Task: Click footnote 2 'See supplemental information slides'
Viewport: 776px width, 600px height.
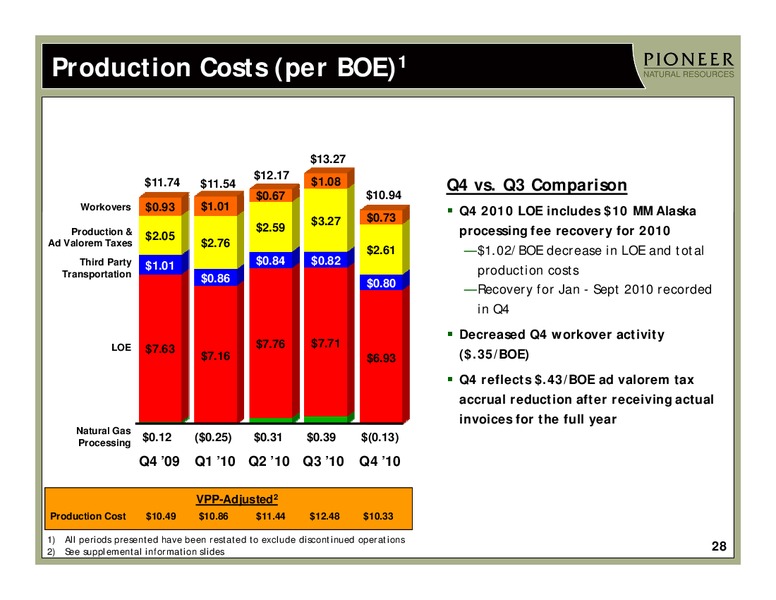Action: tap(136, 551)
